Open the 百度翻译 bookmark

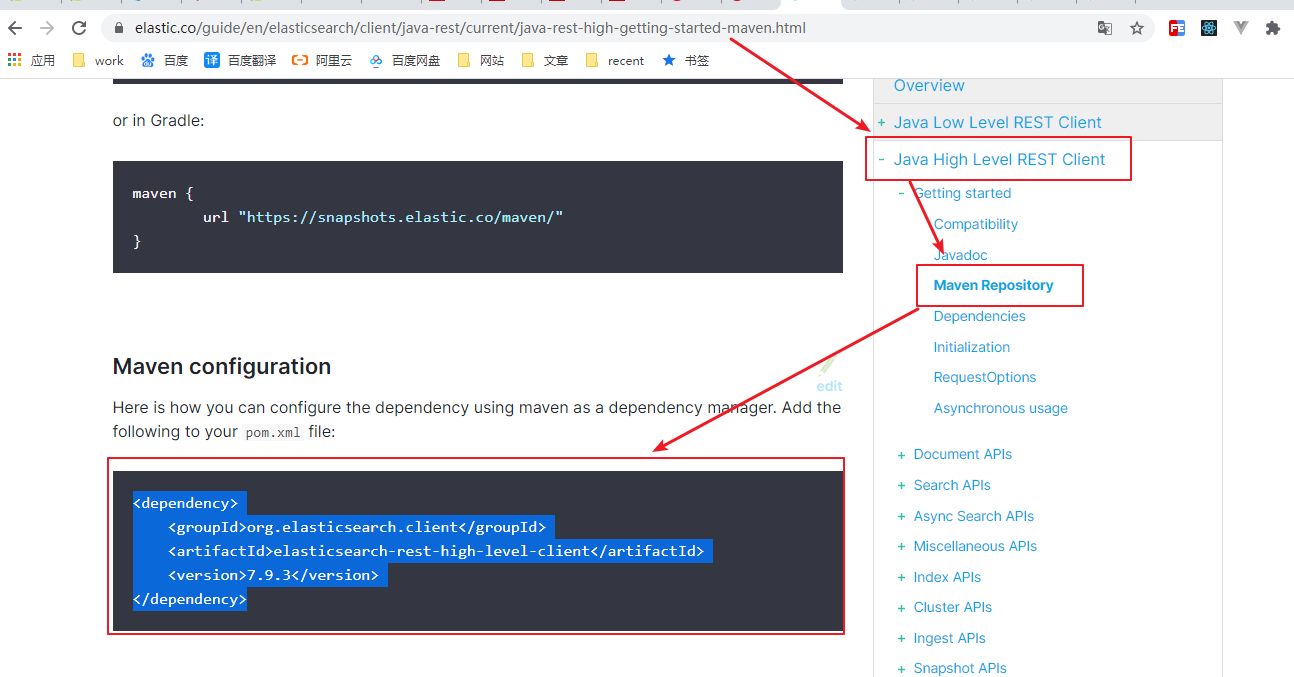tap(241, 60)
